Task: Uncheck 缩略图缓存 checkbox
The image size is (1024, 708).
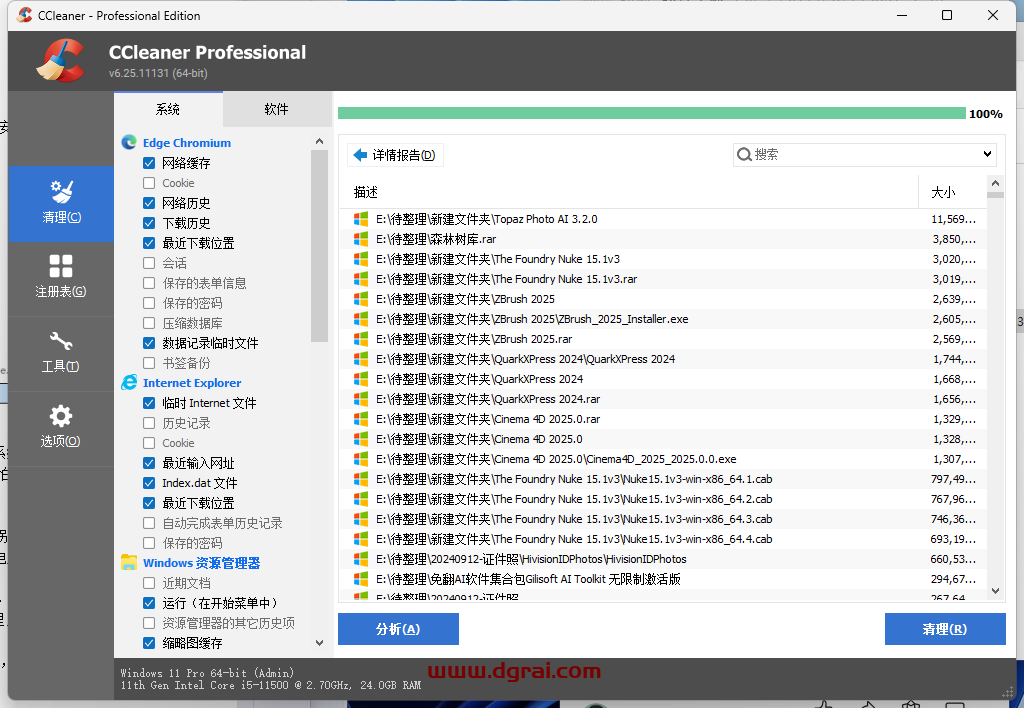Action: [149, 643]
